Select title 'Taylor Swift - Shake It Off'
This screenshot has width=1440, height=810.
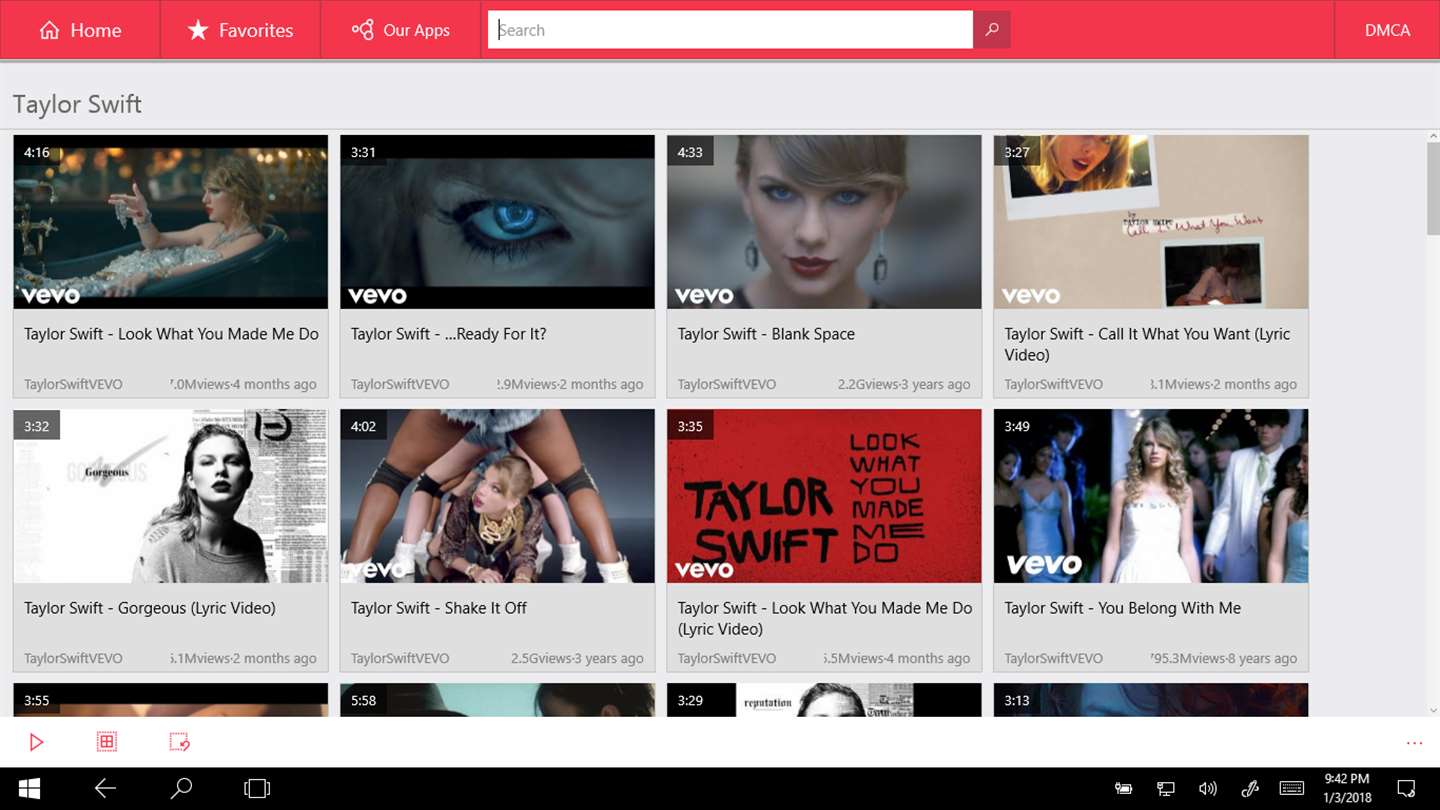click(x=438, y=608)
